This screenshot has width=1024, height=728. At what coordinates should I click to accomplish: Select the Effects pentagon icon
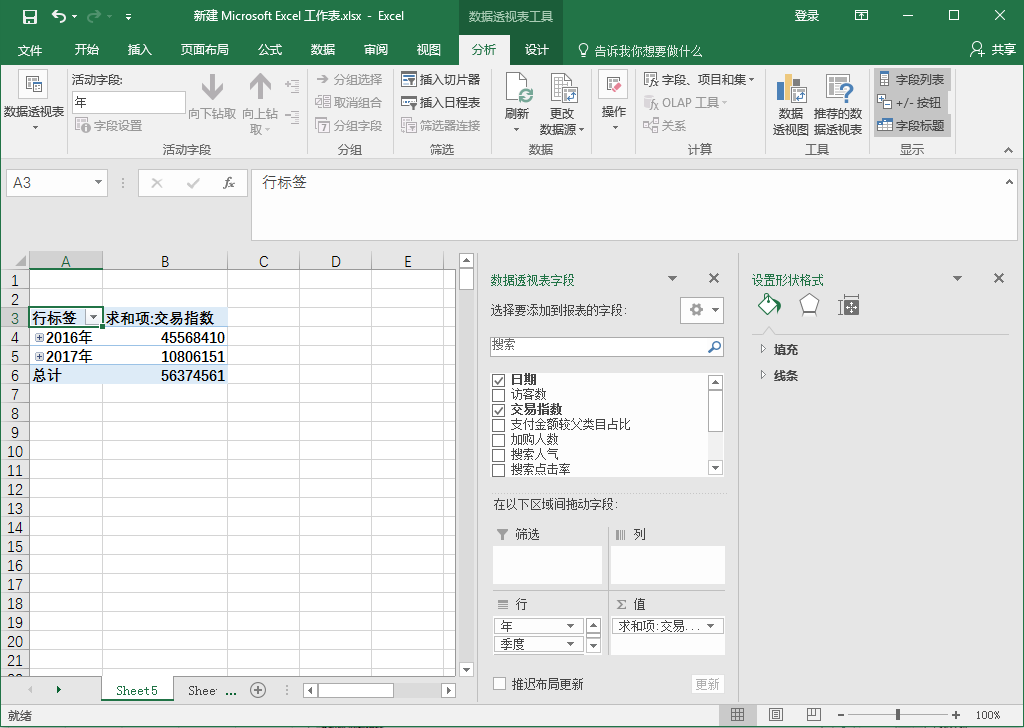809,305
